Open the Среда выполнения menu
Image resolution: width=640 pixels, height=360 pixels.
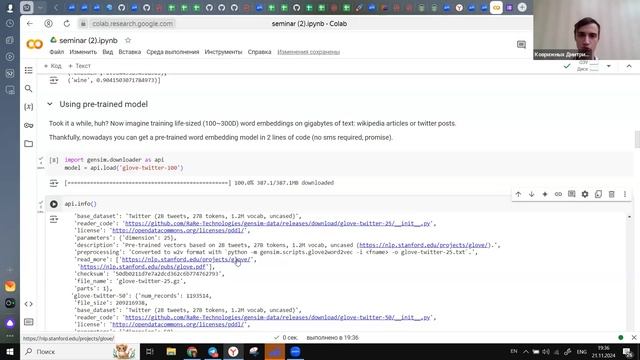coord(173,52)
